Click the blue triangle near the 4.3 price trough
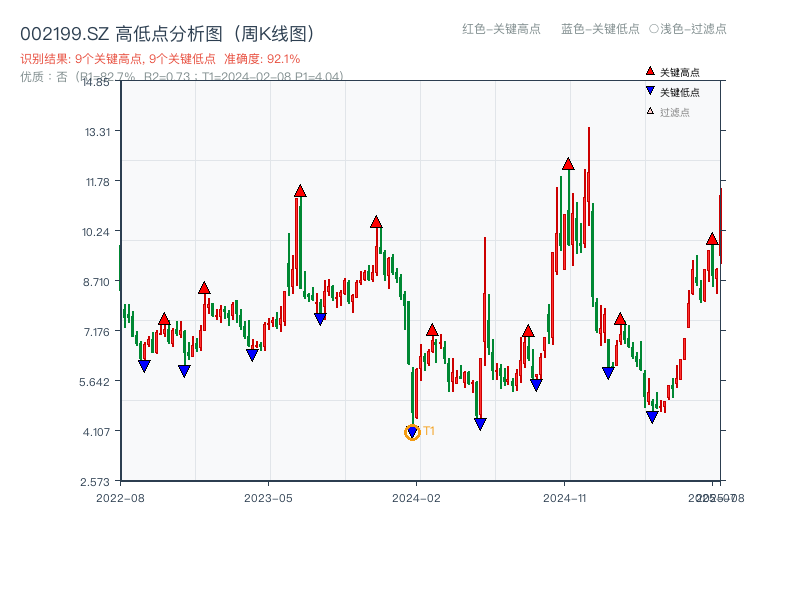This screenshot has height=600, width=800. tap(480, 423)
